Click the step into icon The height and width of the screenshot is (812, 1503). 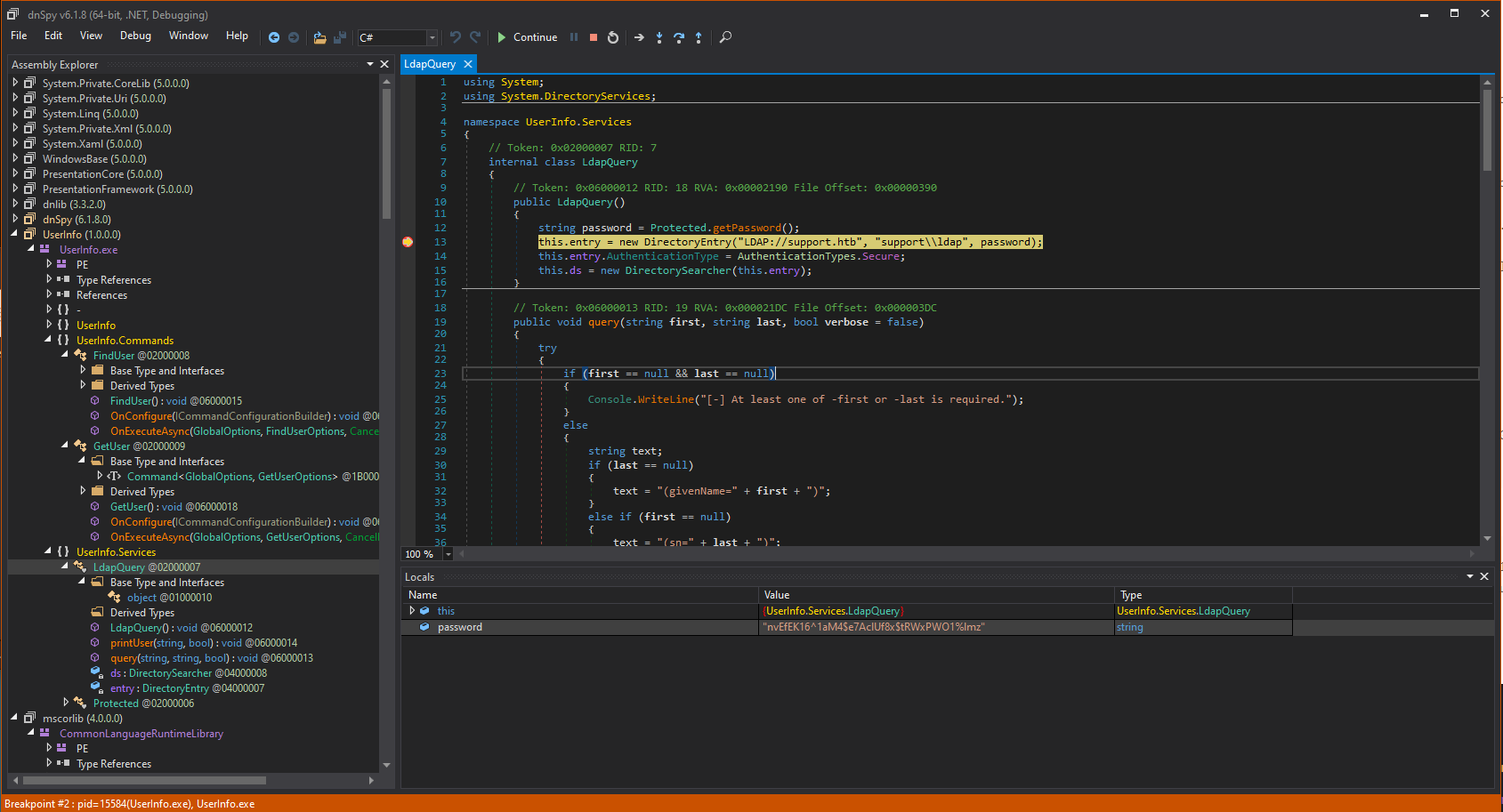pyautogui.click(x=659, y=37)
